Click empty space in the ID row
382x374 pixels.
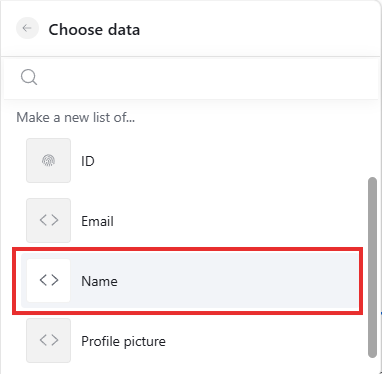[x=233, y=161]
